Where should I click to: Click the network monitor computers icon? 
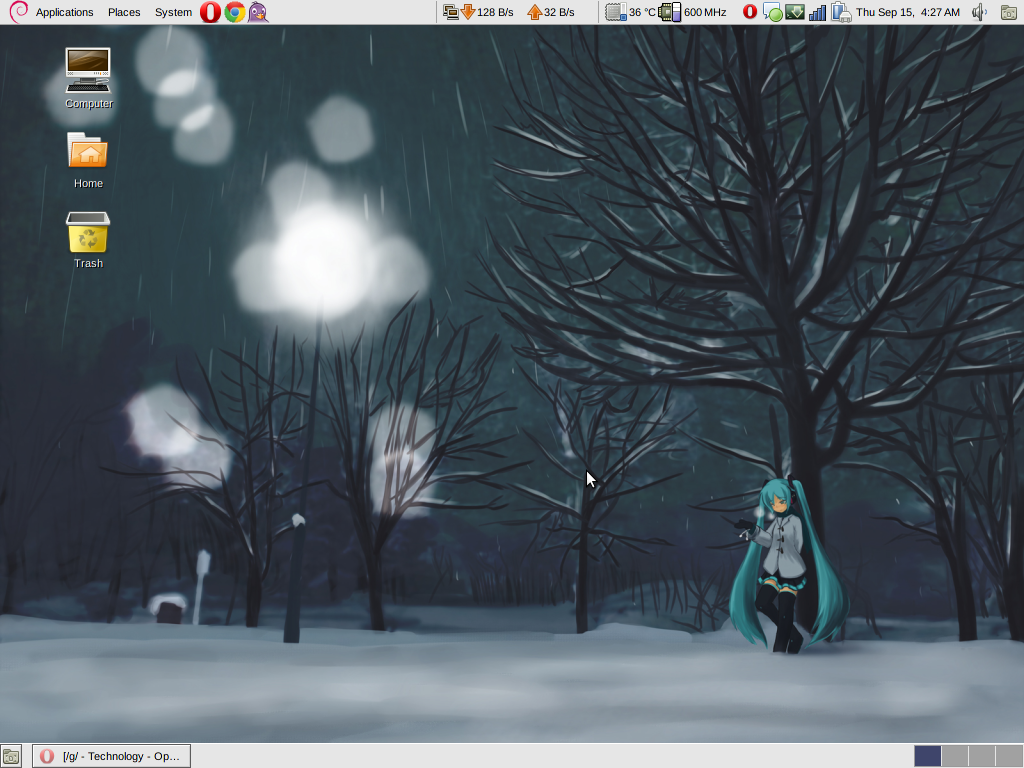pos(451,12)
